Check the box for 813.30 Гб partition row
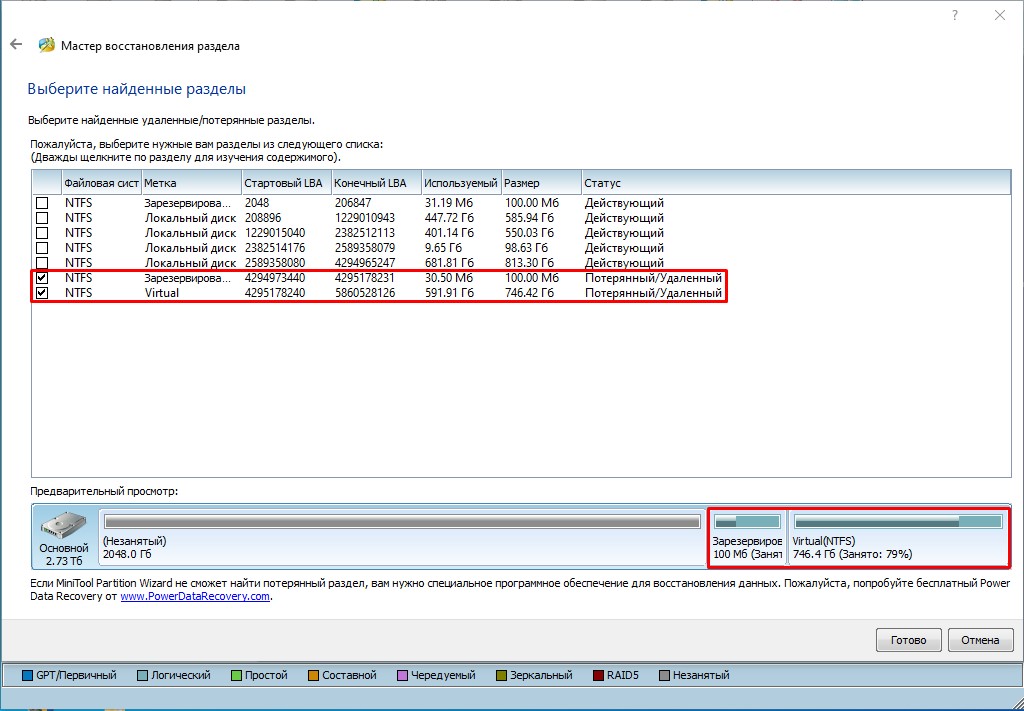Screen dimensions: 1024x711 [x=42, y=263]
